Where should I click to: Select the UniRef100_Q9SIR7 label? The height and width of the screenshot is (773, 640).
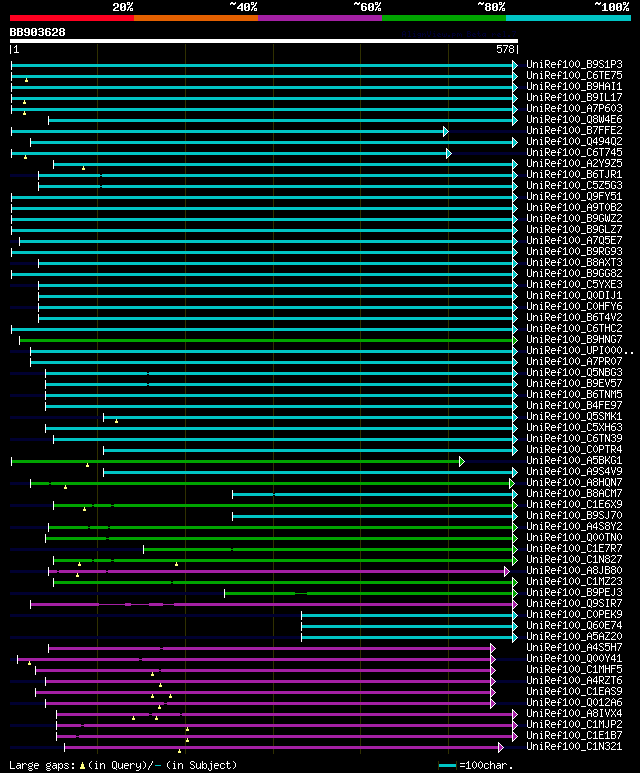574,603
